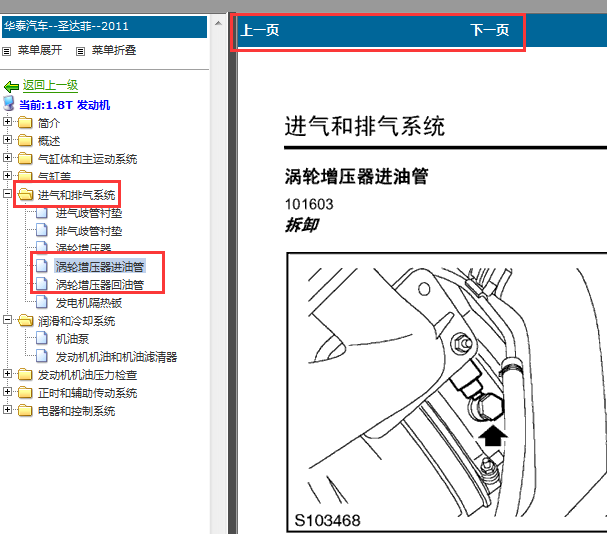
Task: Click the document icon beside 涡轮增压器回油管
Action: 42,284
